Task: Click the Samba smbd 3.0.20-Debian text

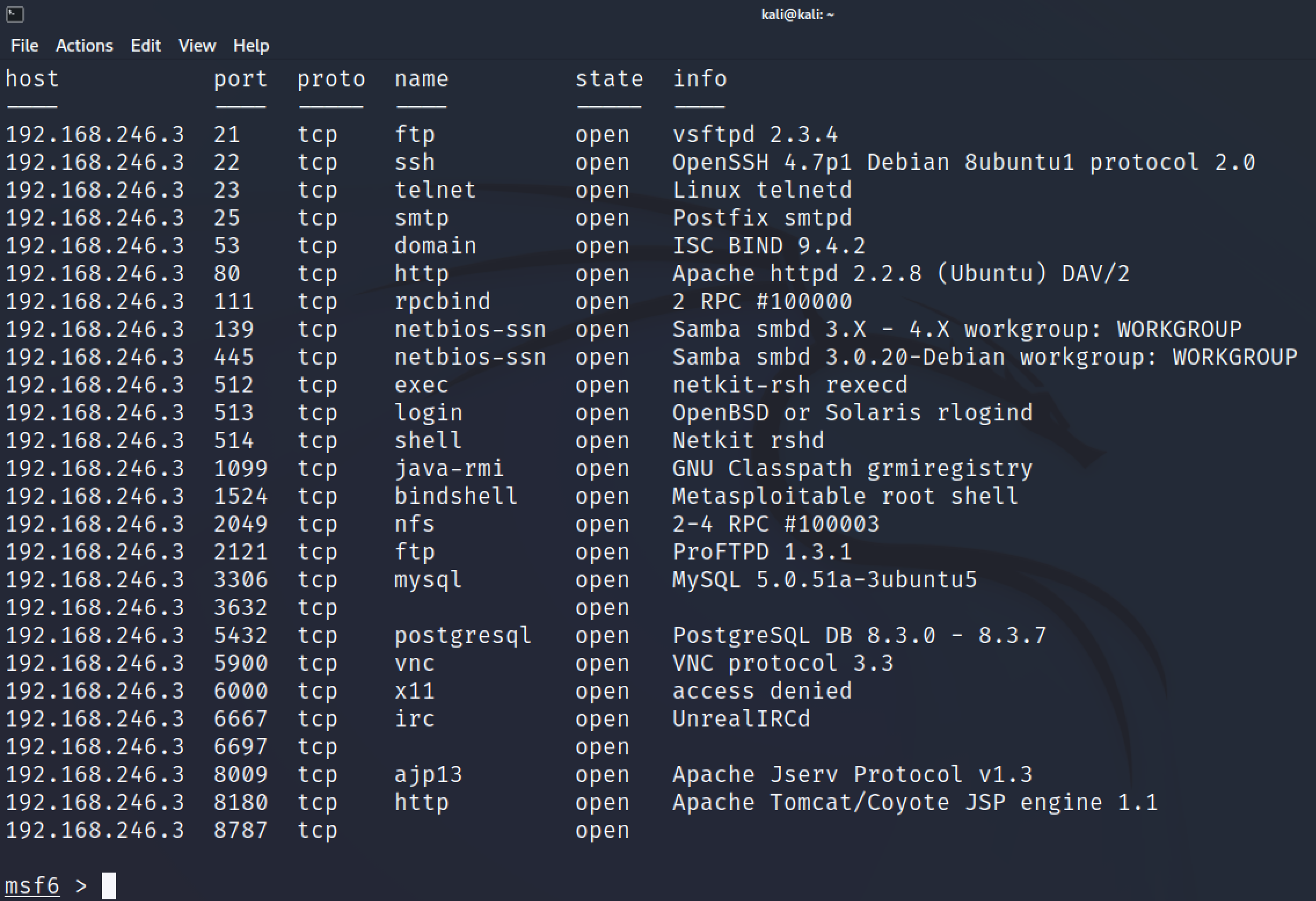Action: [838, 357]
